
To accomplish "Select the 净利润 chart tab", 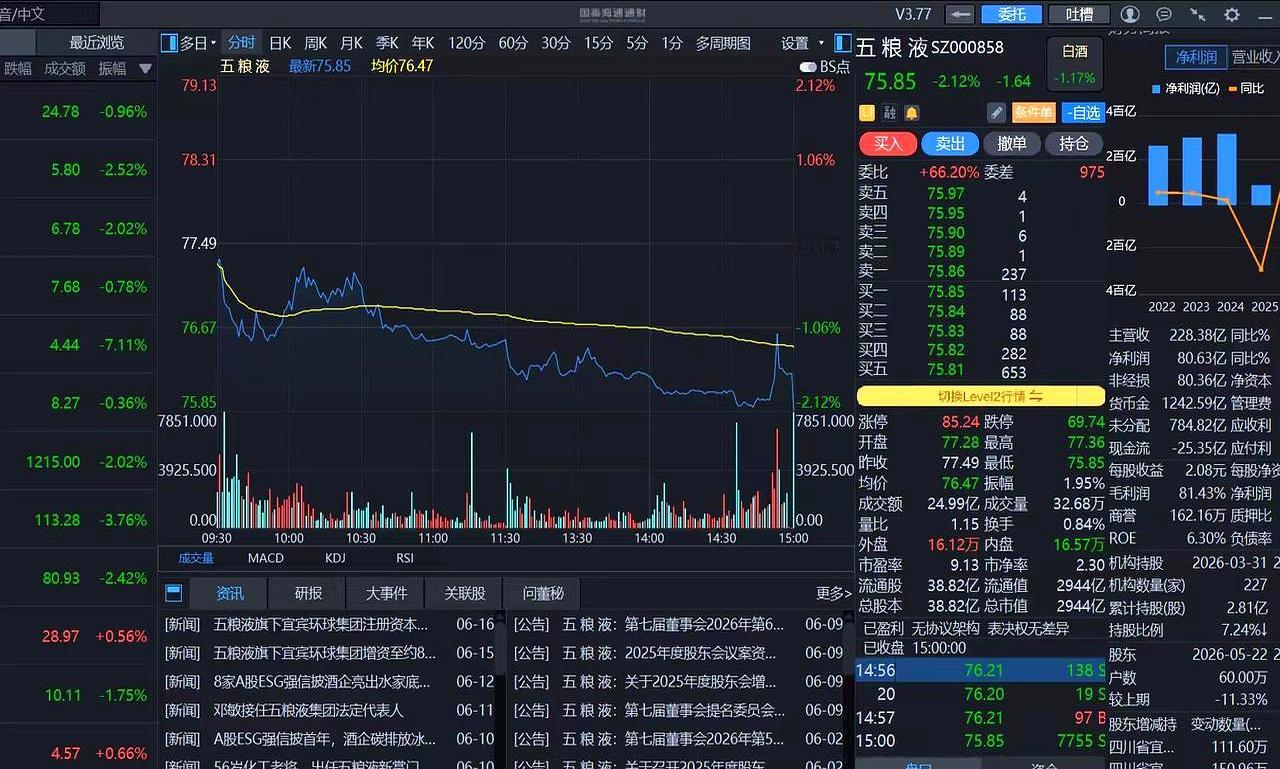I will [x=1196, y=57].
